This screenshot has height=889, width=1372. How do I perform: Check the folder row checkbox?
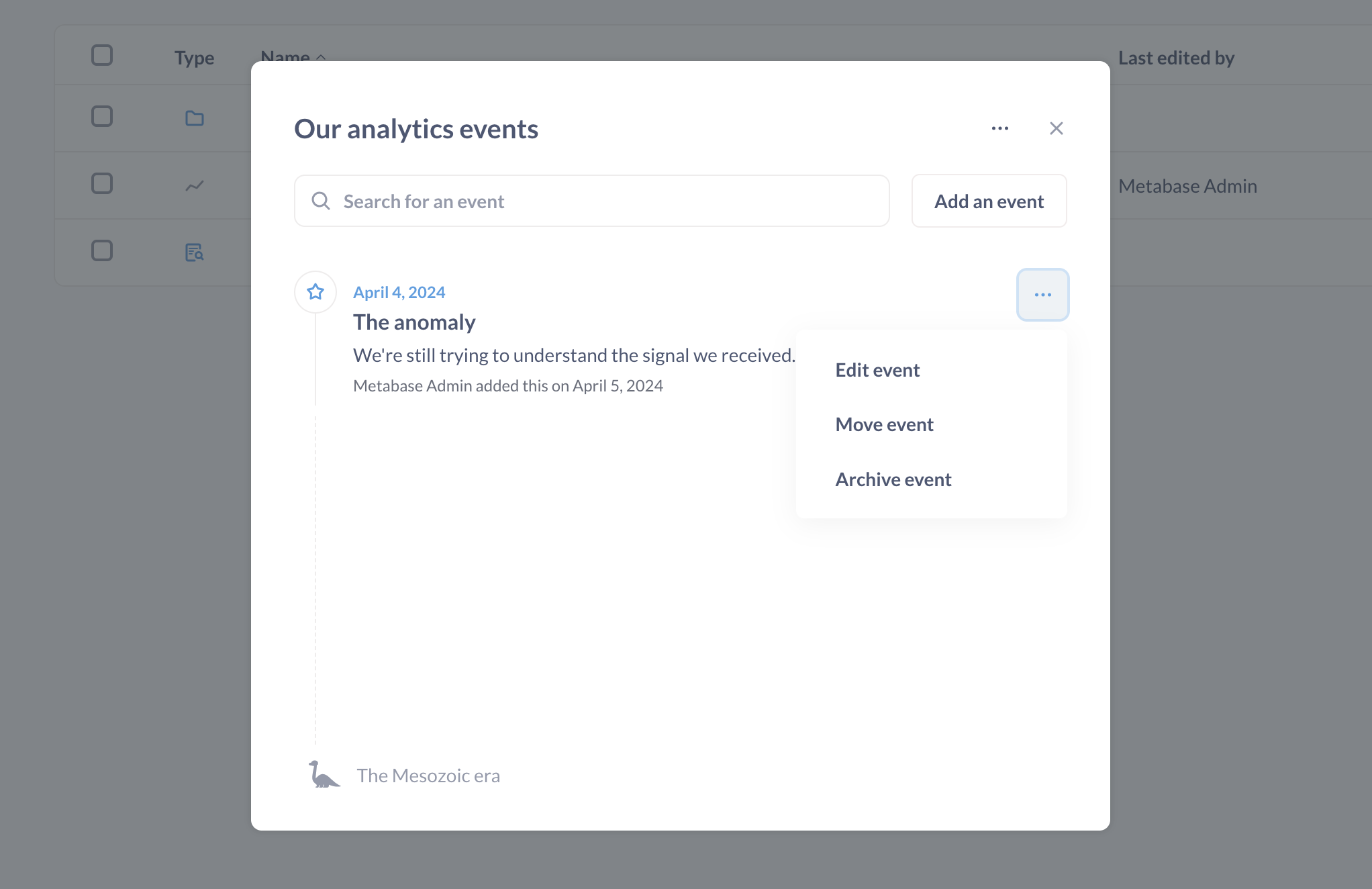(102, 116)
